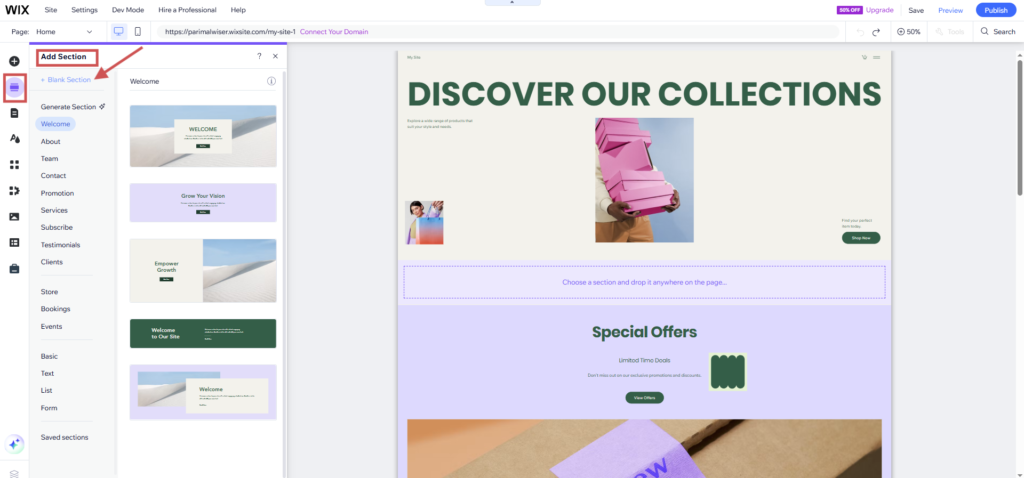This screenshot has height=478, width=1024.
Task: Open the Media image icon in sidebar
Action: point(14,216)
